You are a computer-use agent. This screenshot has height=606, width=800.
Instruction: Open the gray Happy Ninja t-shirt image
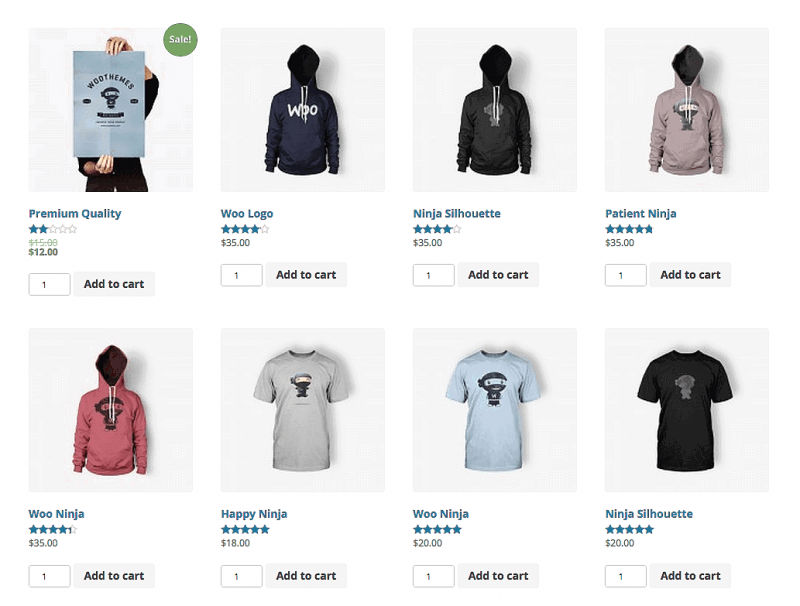[x=303, y=410]
